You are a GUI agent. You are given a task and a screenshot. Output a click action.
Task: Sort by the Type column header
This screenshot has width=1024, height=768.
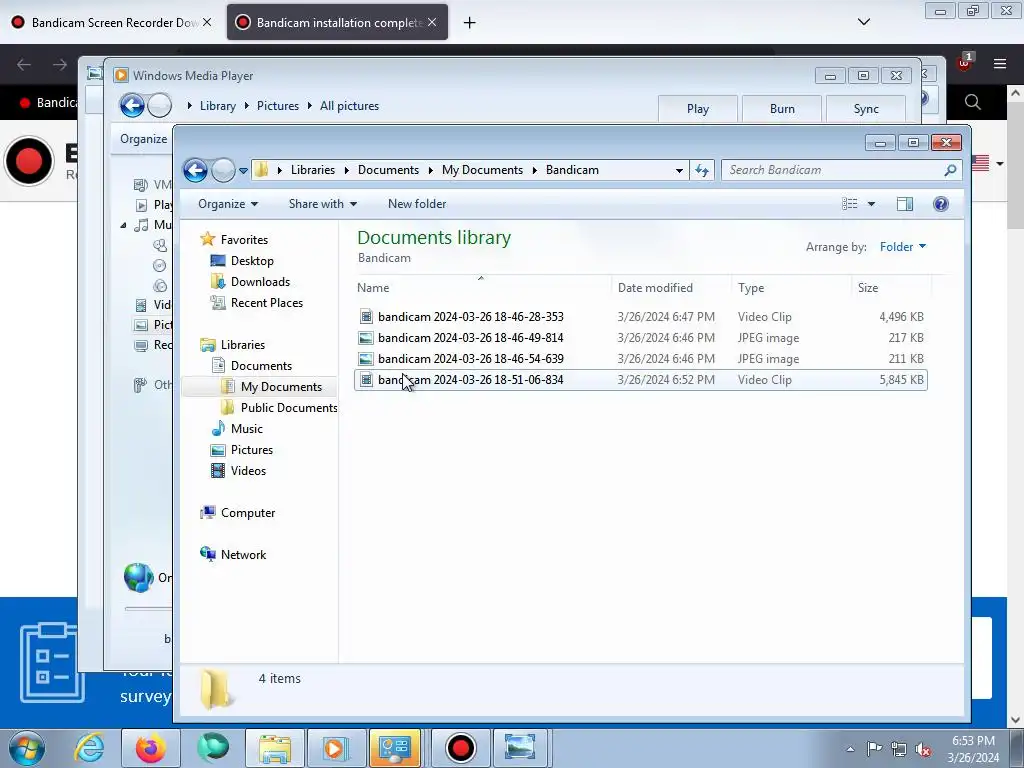[792, 288]
